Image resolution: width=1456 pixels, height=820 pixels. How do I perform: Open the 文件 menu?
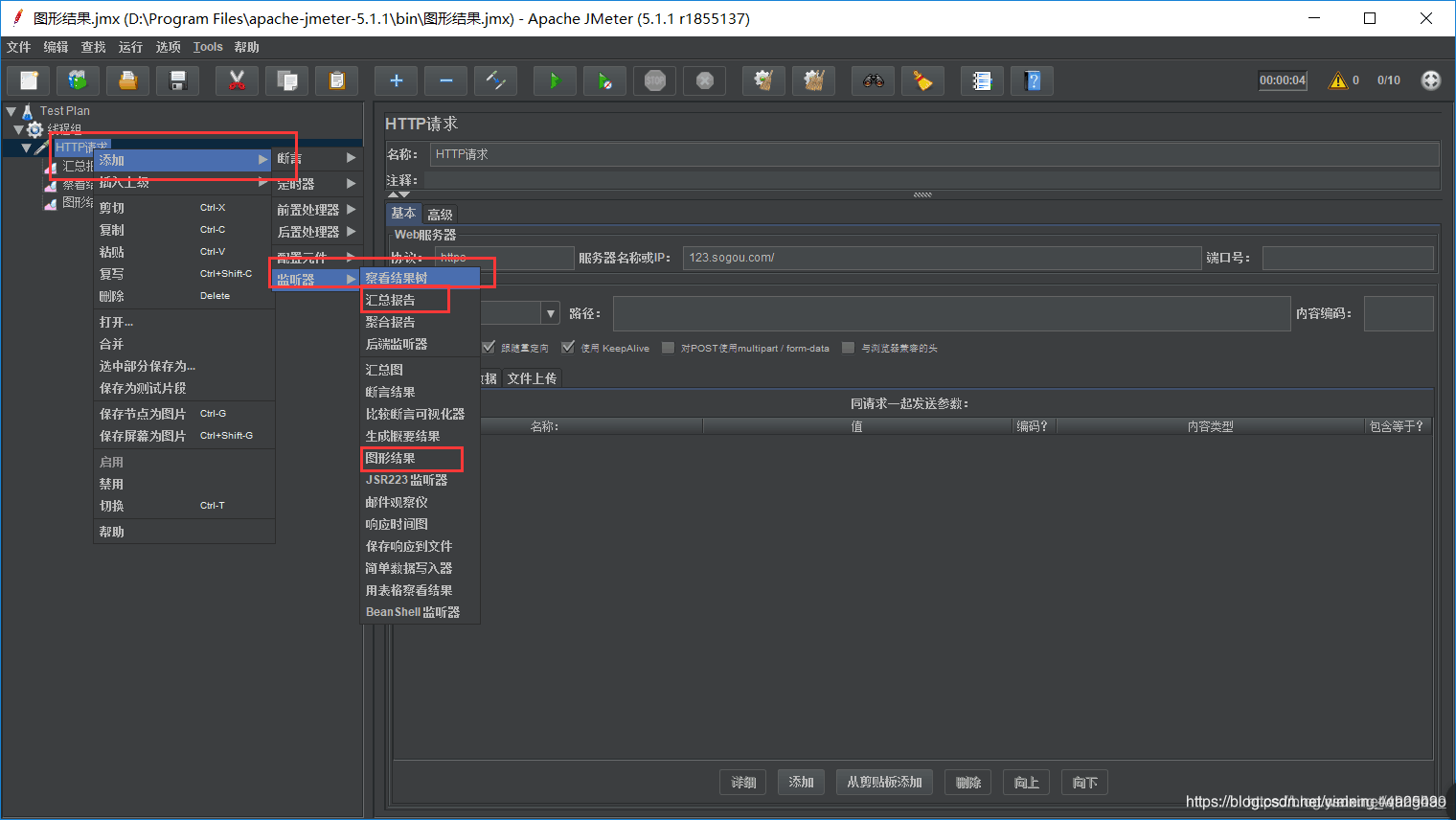[x=18, y=47]
